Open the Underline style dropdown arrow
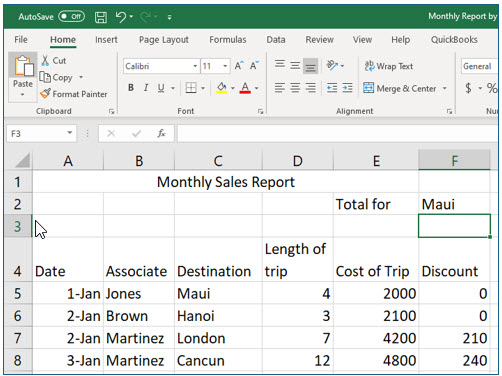Screen dimensions: 502x376 click(x=173, y=88)
